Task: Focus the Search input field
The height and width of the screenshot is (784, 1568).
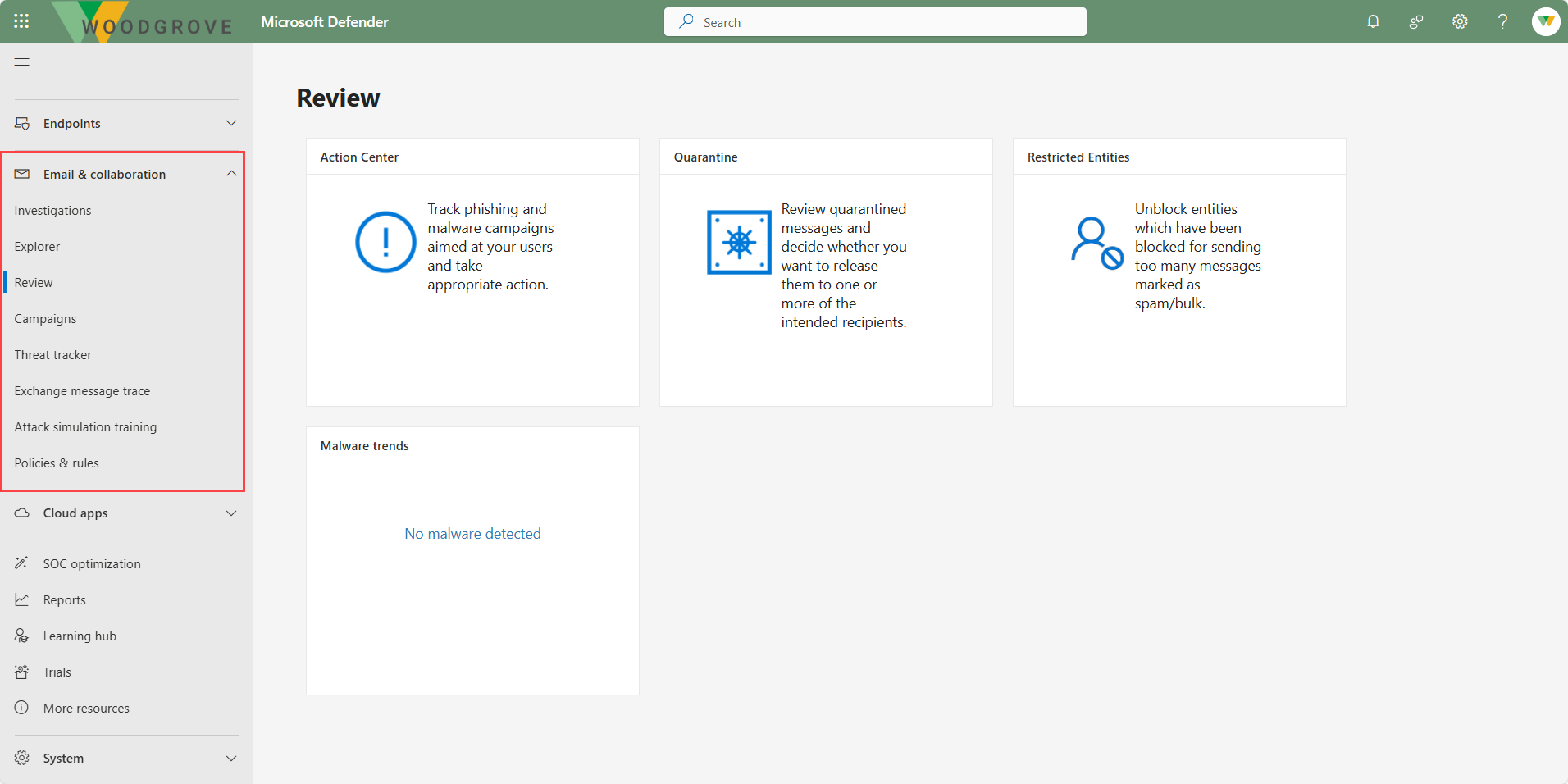Action: [x=875, y=22]
